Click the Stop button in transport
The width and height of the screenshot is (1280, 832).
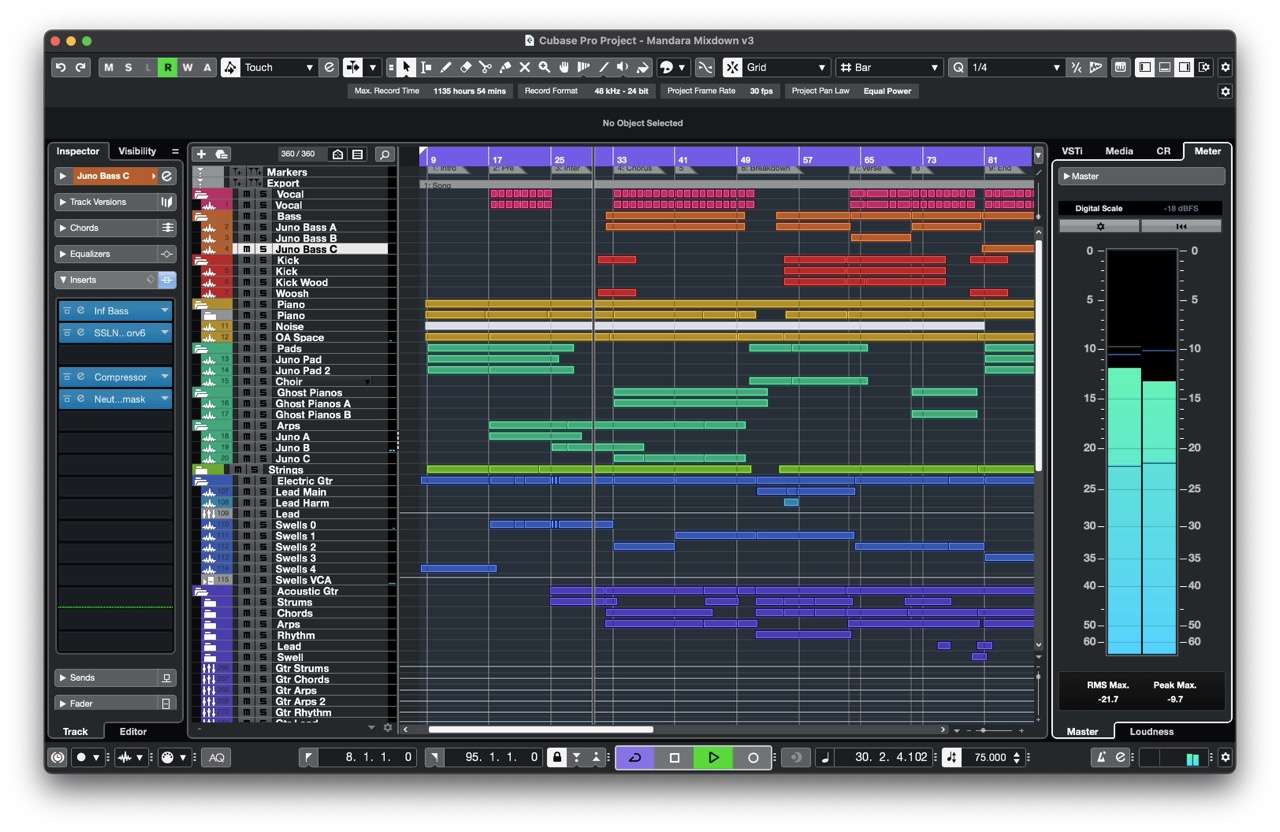(x=674, y=758)
